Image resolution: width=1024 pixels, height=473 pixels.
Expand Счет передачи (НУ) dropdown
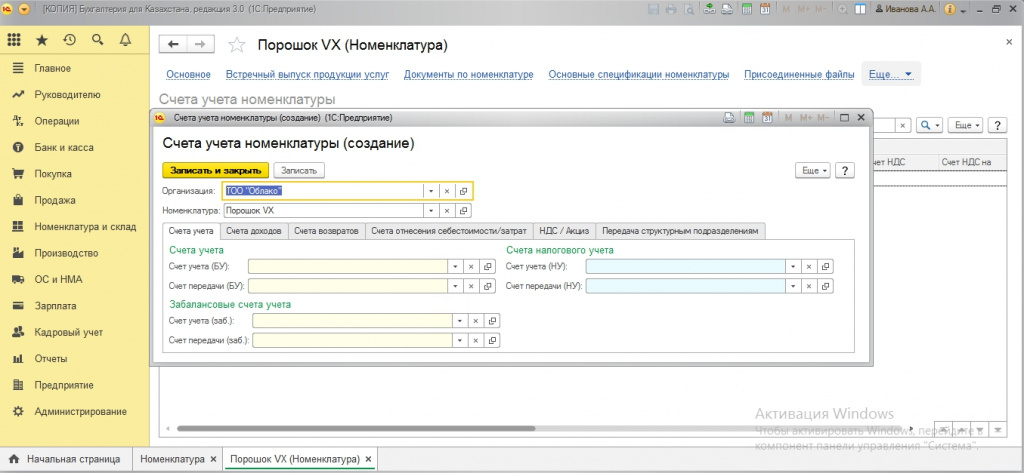[793, 286]
